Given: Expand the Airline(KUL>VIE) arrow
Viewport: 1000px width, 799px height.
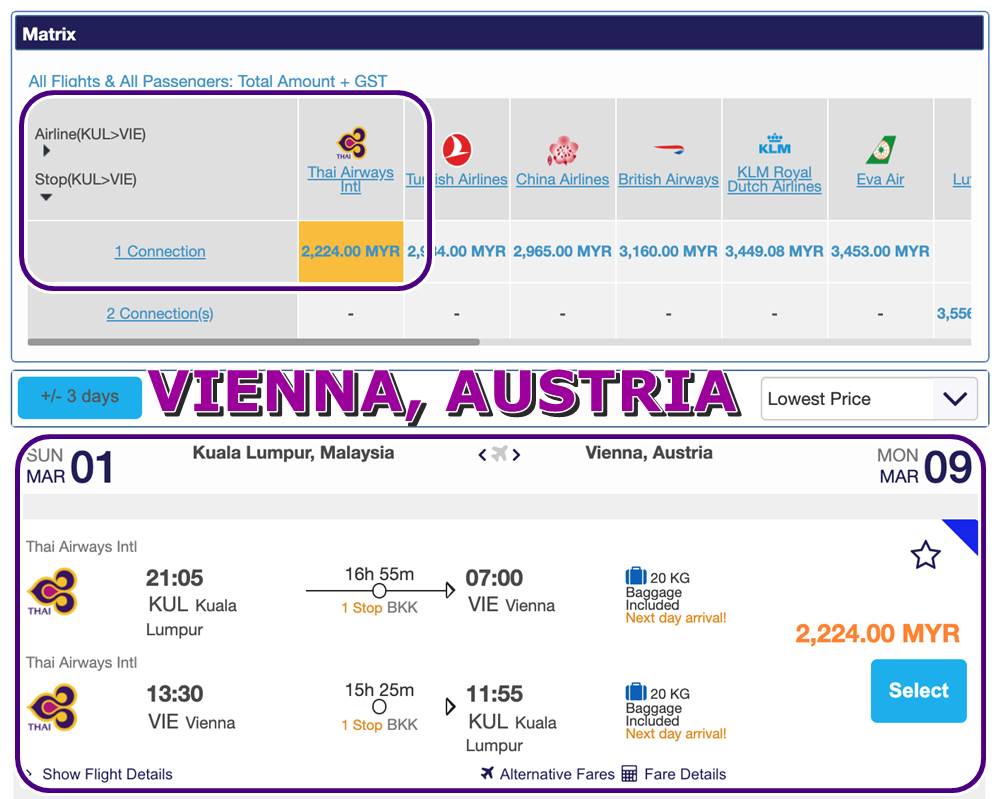Looking at the screenshot, I should click(x=46, y=151).
